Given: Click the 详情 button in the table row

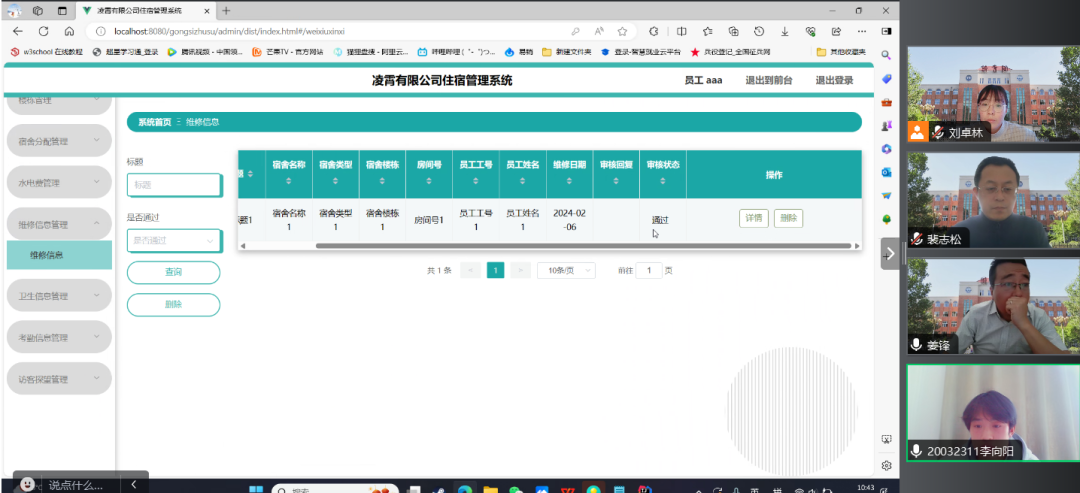Looking at the screenshot, I should [x=753, y=218].
